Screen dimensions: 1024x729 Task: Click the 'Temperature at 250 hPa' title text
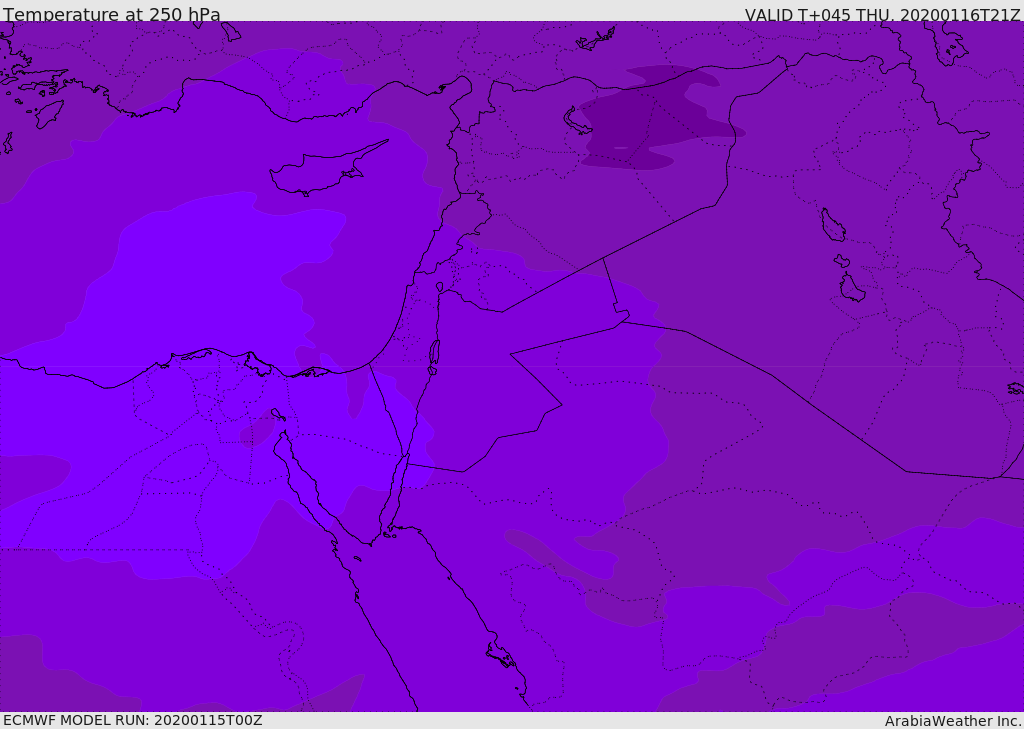(112, 14)
